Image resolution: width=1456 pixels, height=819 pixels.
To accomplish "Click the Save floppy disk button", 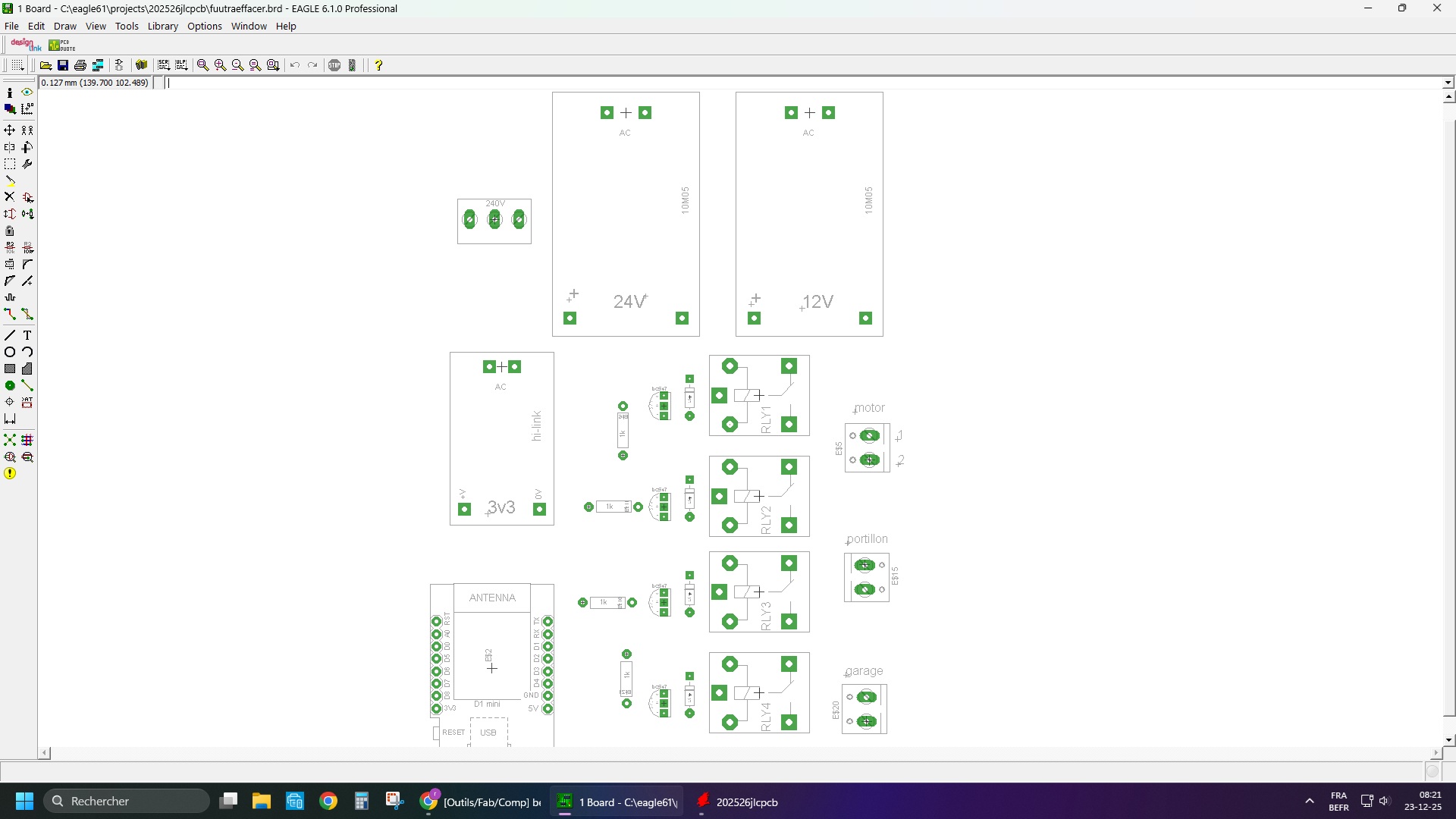I will tap(63, 65).
